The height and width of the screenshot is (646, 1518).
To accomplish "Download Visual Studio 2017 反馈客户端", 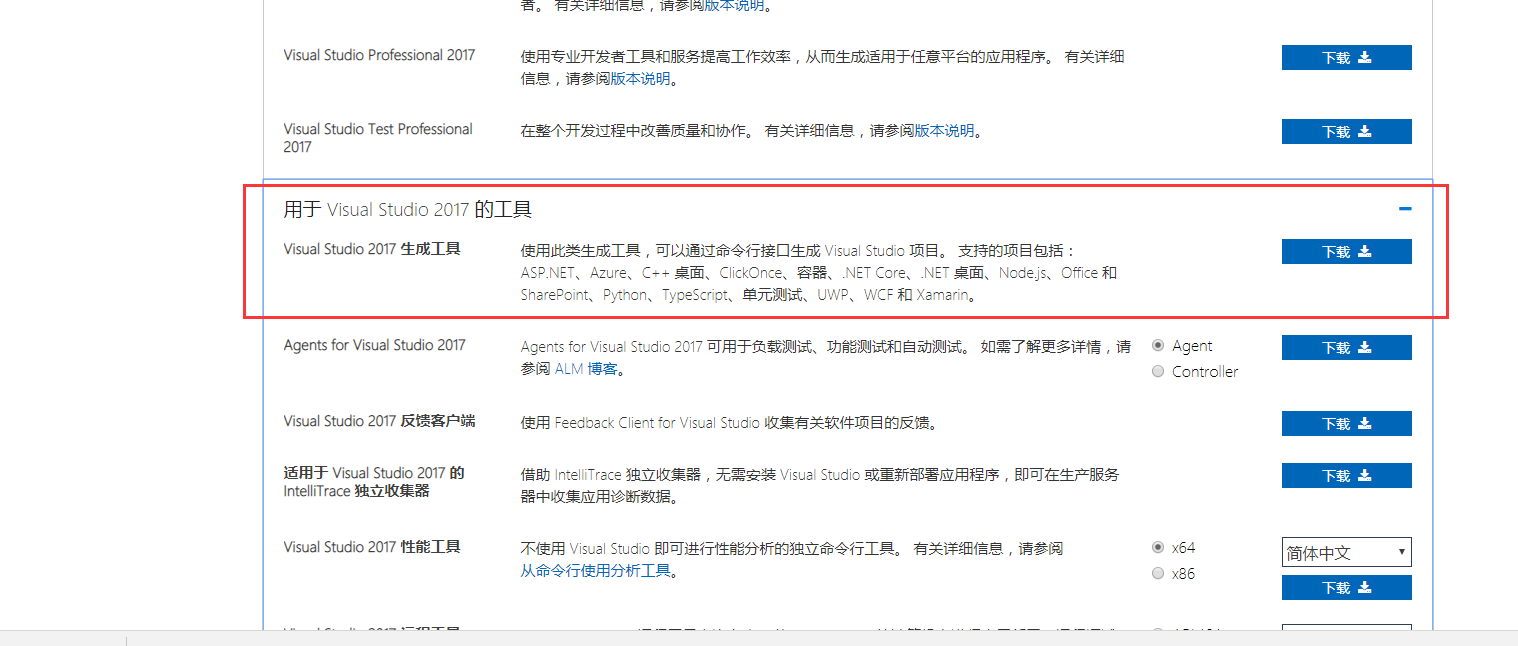I will coord(1346,424).
